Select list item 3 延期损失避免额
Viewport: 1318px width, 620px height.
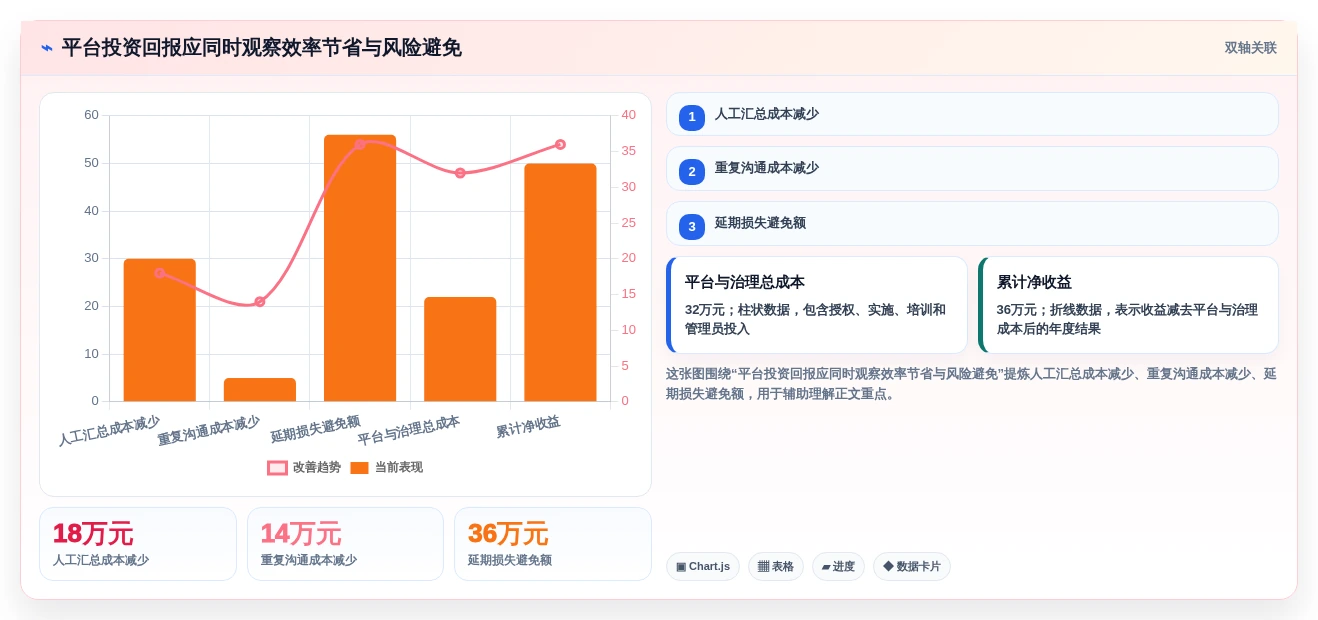972,223
